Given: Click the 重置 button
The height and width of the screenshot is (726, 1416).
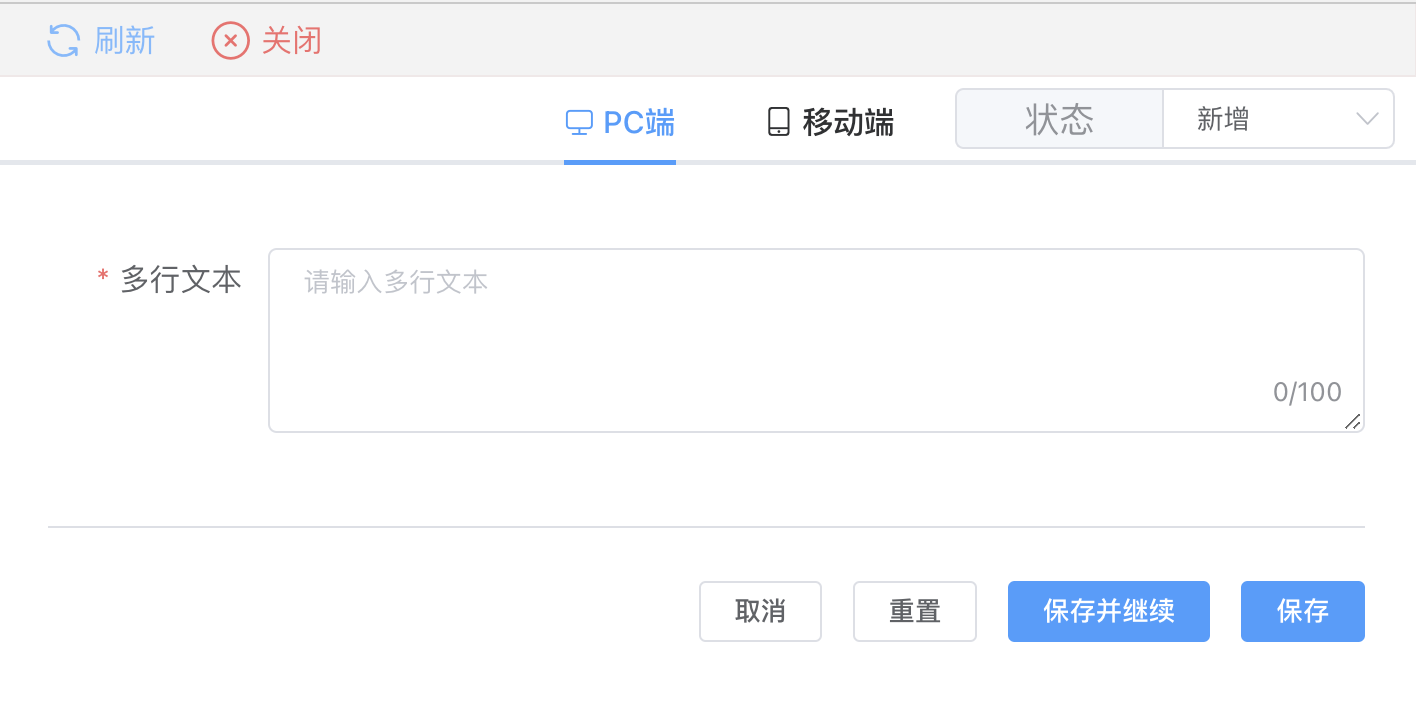Looking at the screenshot, I should click(915, 611).
